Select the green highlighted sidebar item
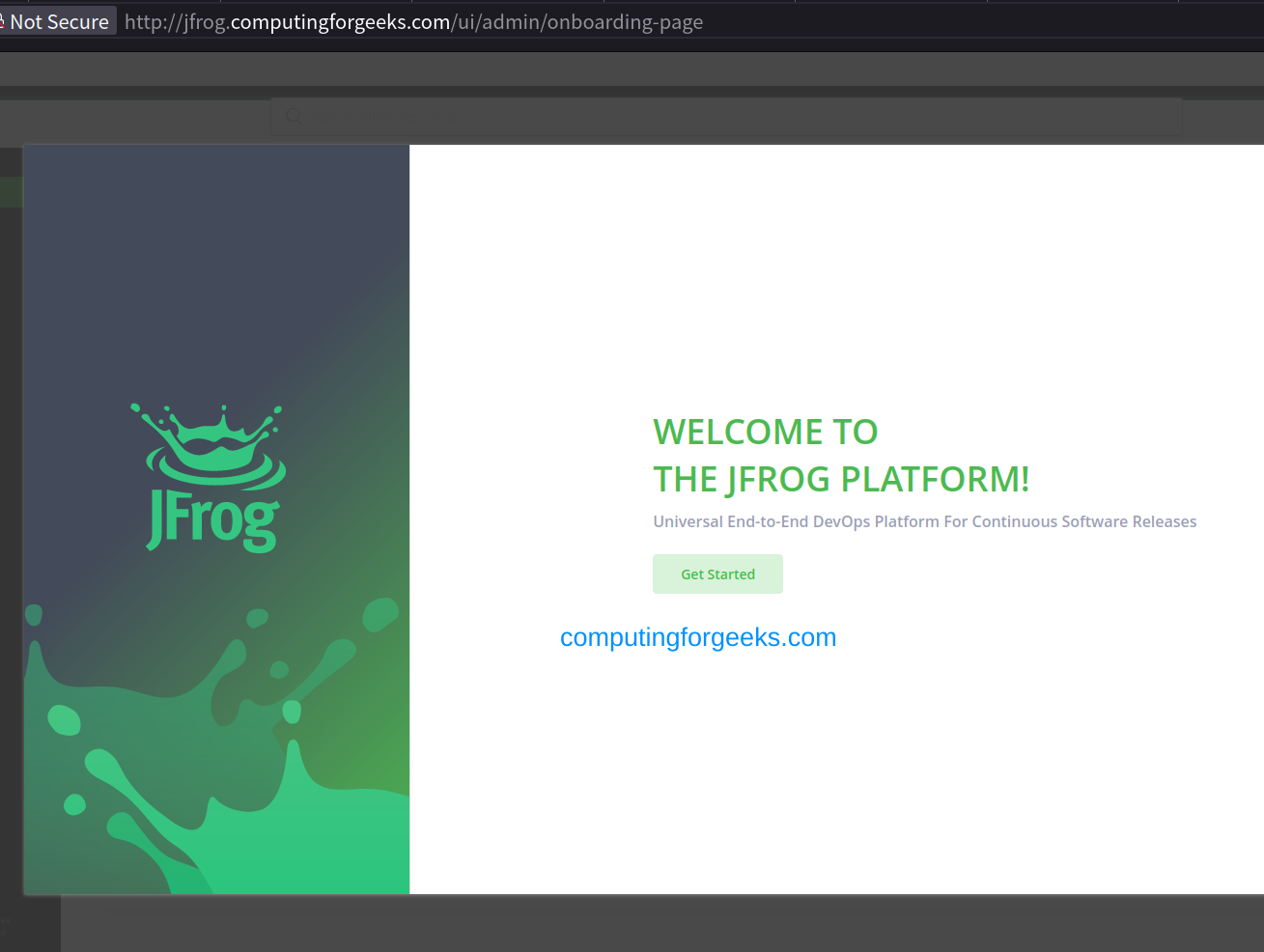Image resolution: width=1264 pixels, height=952 pixels. click(11, 191)
